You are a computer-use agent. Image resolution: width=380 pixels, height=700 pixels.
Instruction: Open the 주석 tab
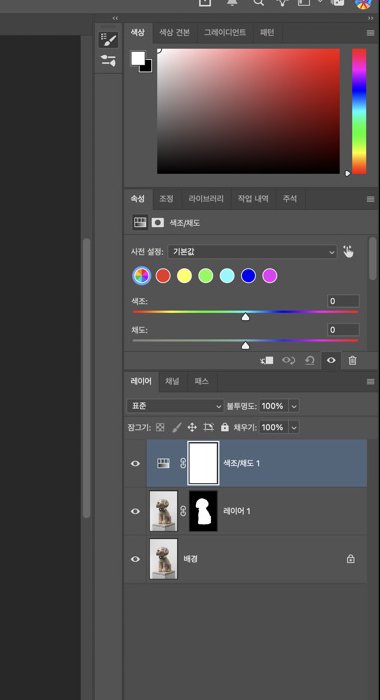290,199
